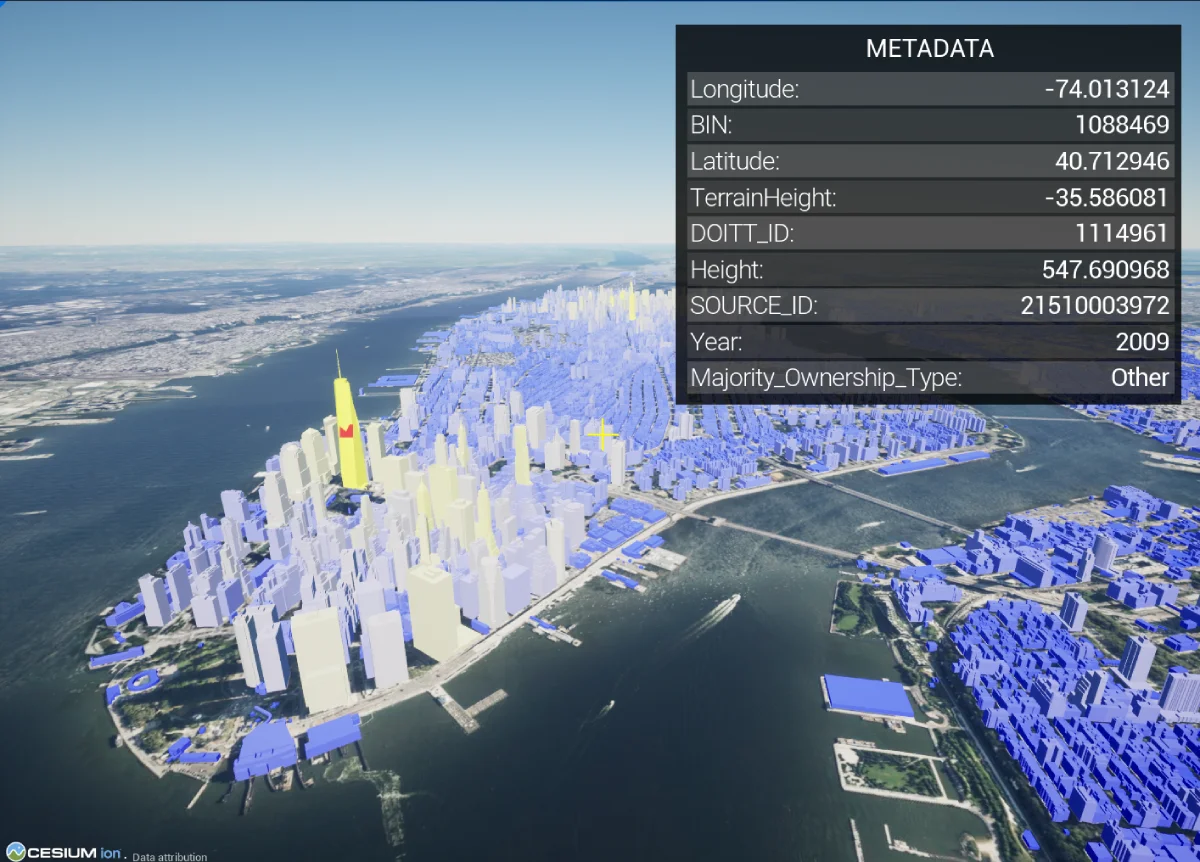This screenshot has height=862, width=1200.
Task: Click the Height value 547.690968
Action: click(x=1105, y=269)
